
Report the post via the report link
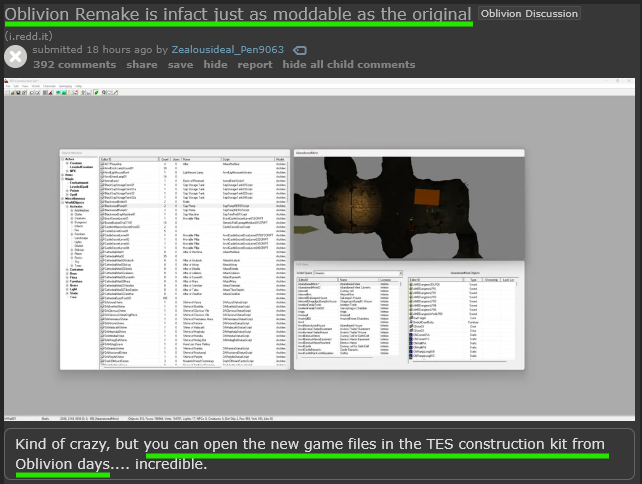tap(254, 65)
